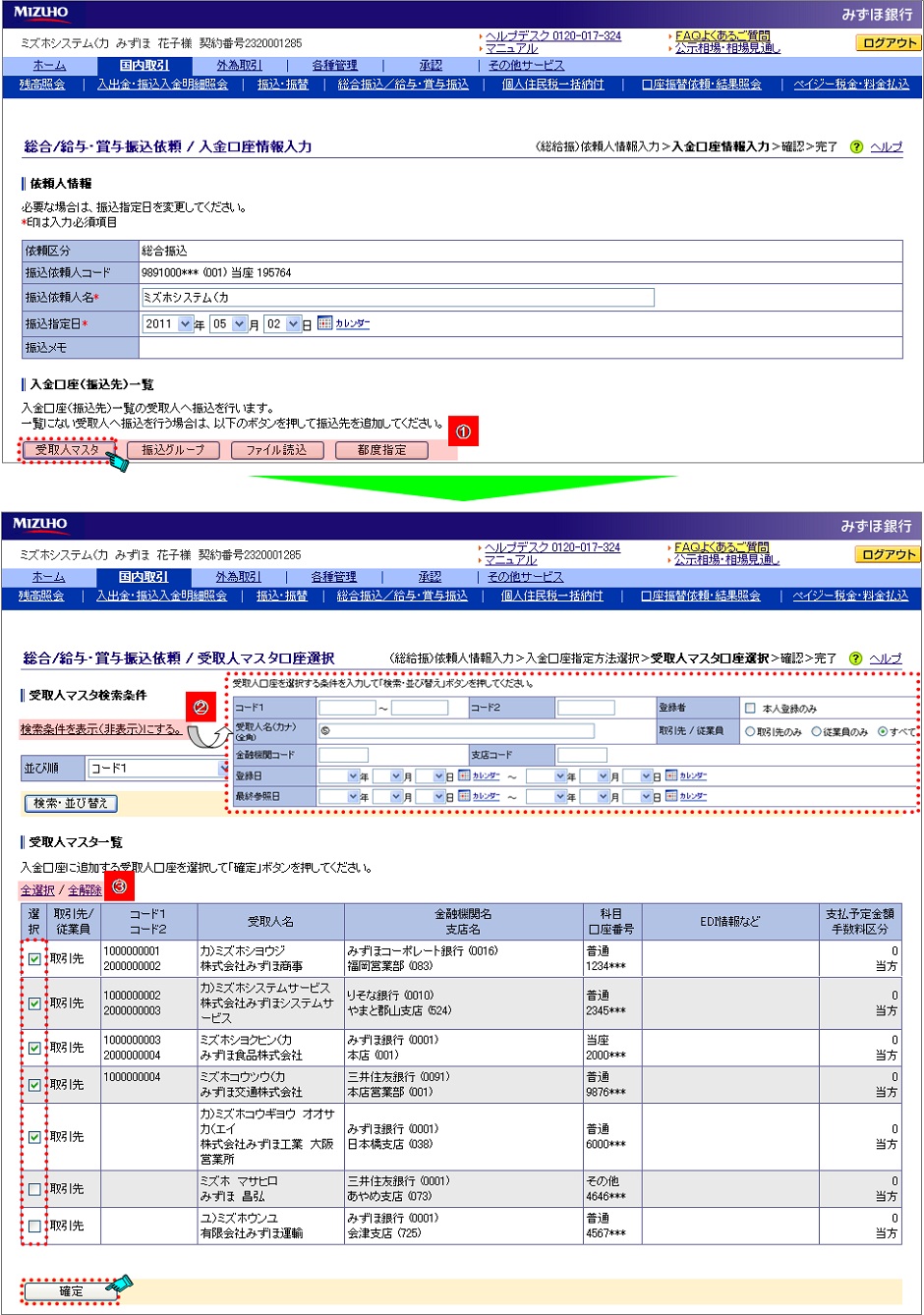924x1315 pixels.
Task: Open the 振込指定日 month dropdown showing 05
Action: pos(228,323)
